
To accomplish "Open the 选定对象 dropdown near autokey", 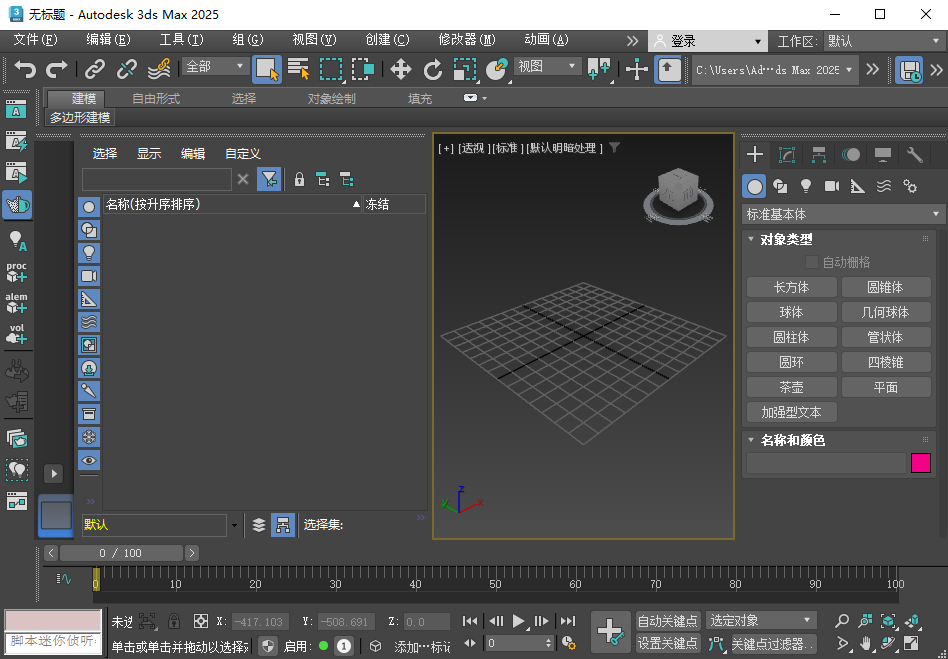I will click(760, 620).
